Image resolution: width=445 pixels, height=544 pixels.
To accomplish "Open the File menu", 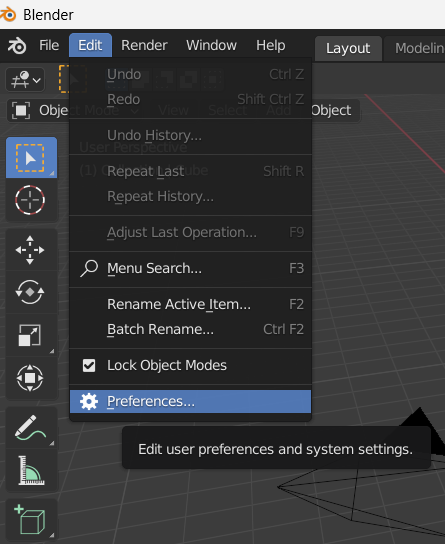I will pyautogui.click(x=49, y=45).
